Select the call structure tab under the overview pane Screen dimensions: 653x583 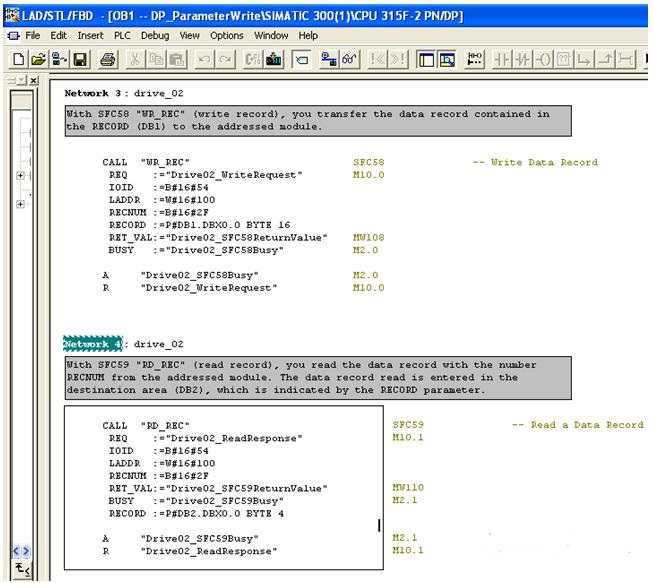[22, 569]
